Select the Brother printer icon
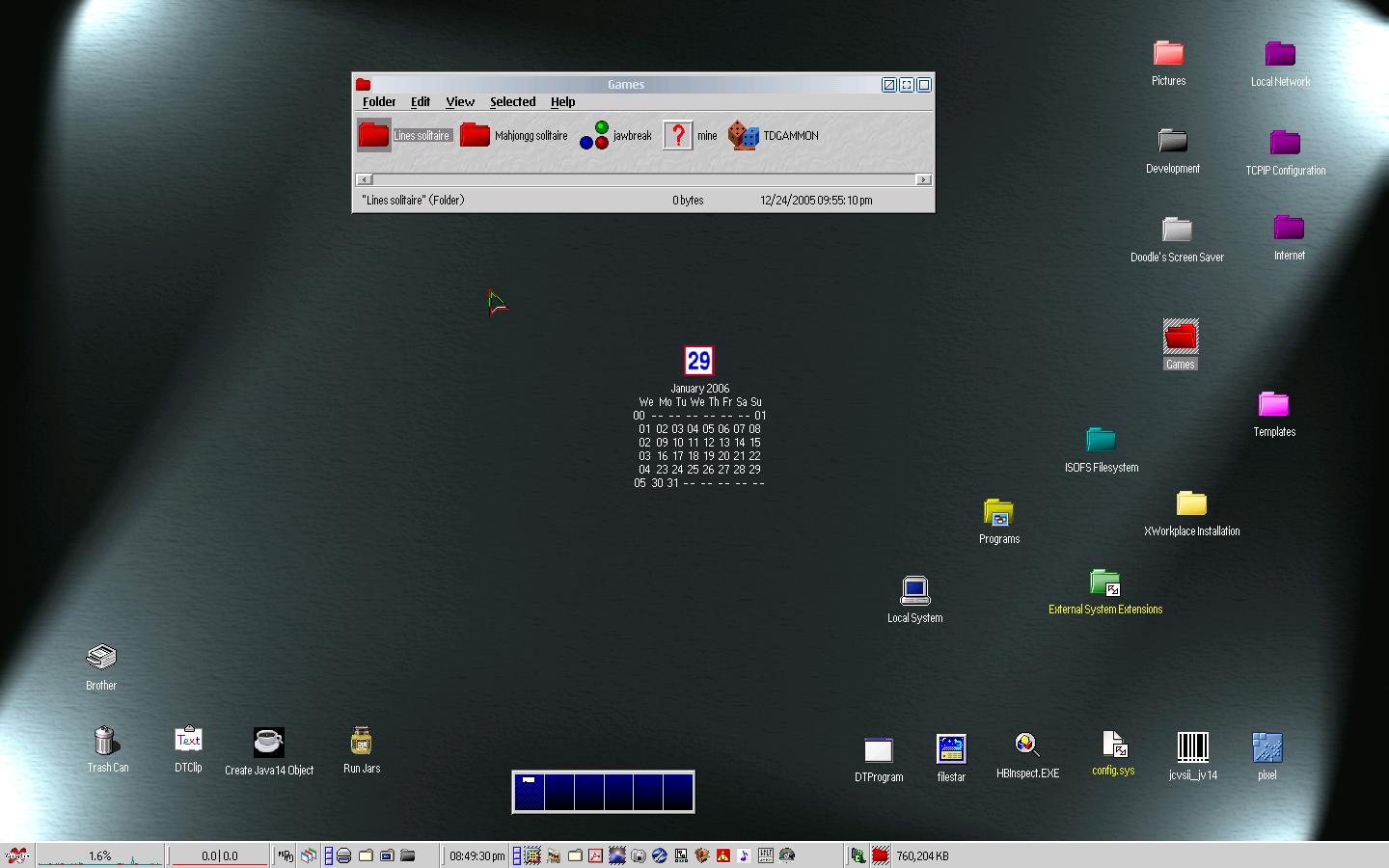Viewport: 1389px width, 868px height. pyautogui.click(x=101, y=658)
